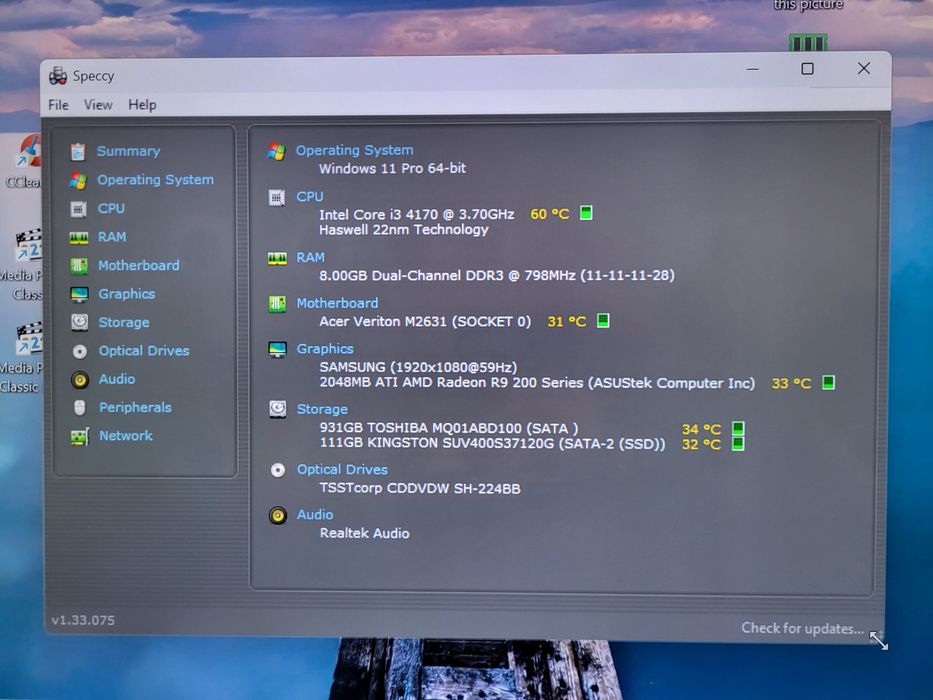This screenshot has width=933, height=700.
Task: Click the RAM icon in main panel
Action: pyautogui.click(x=277, y=258)
